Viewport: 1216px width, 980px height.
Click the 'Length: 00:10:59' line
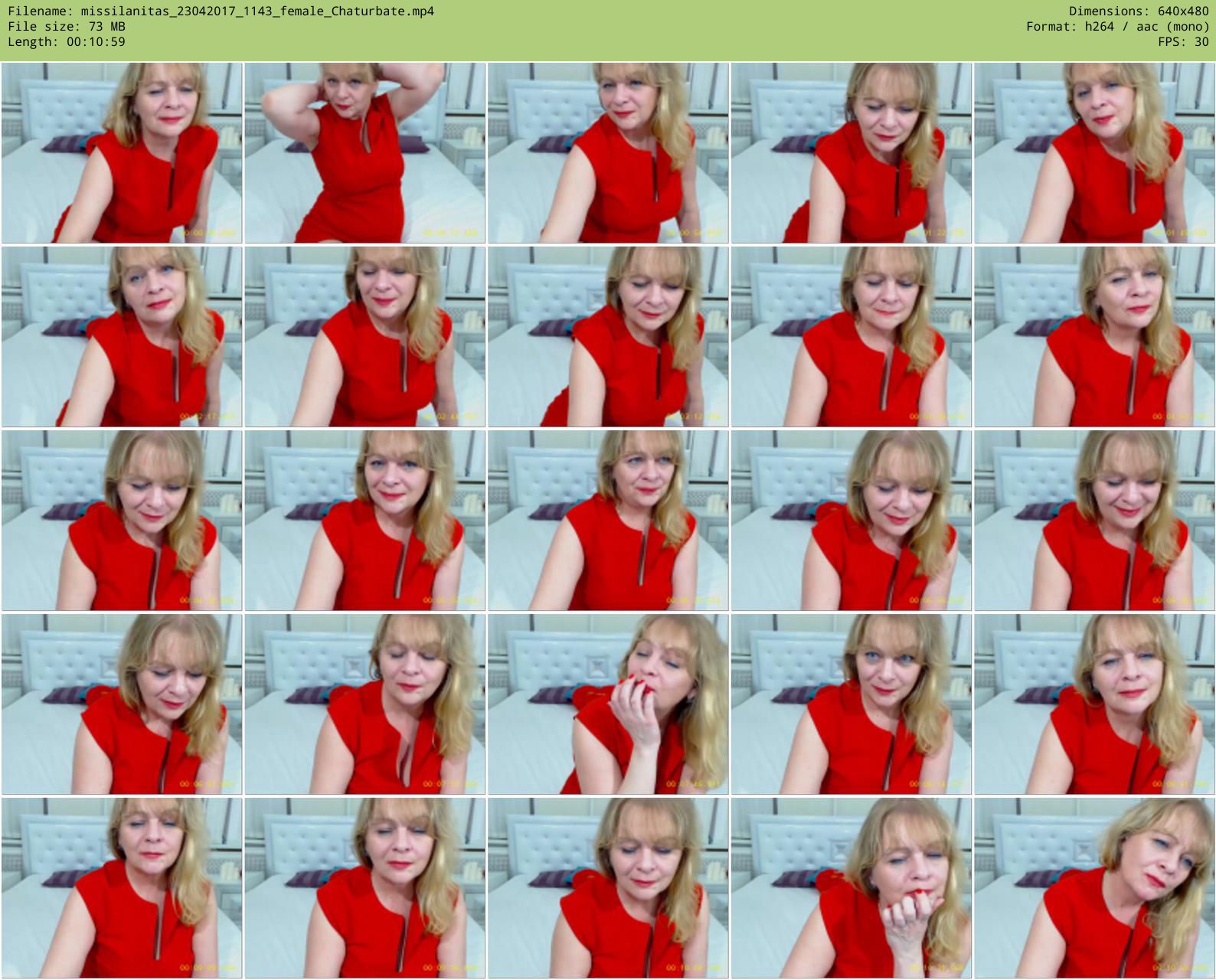67,42
